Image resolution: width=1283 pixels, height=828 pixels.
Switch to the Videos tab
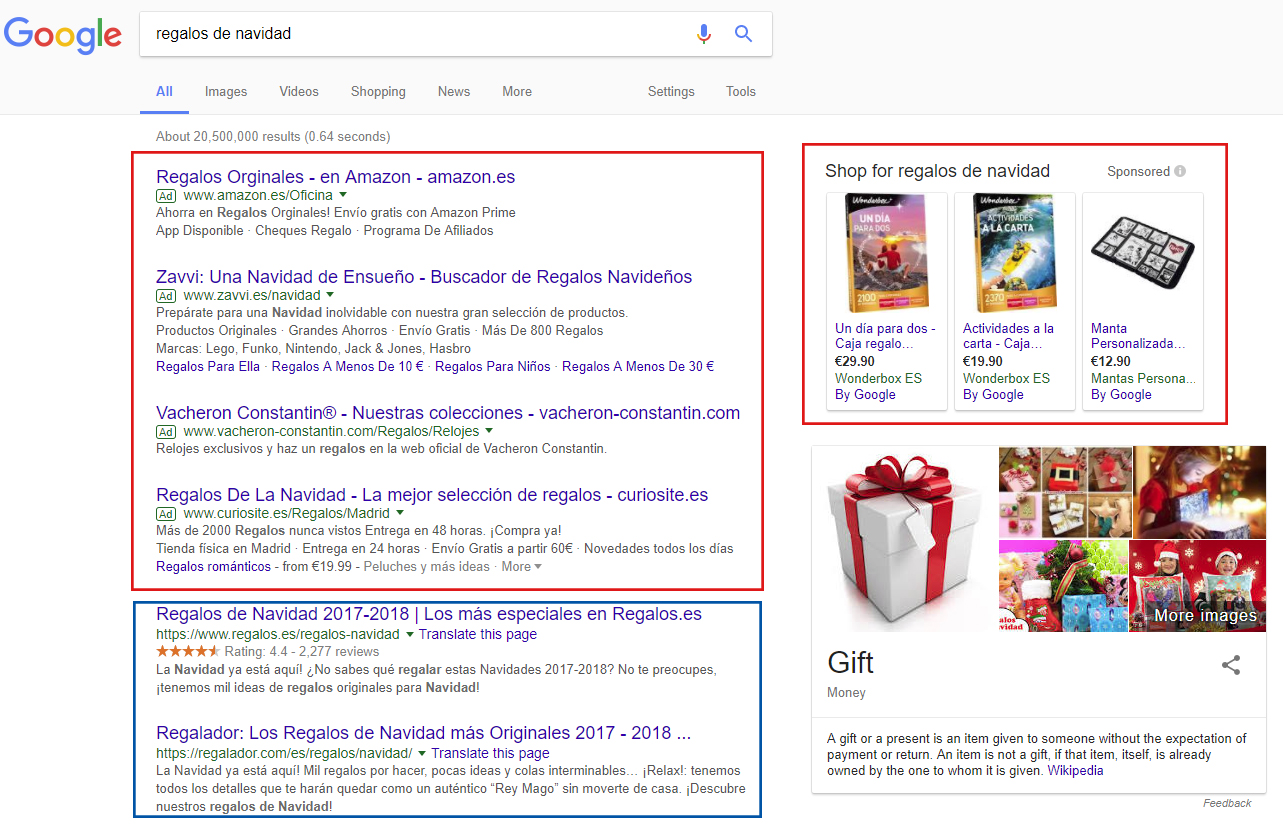(299, 91)
